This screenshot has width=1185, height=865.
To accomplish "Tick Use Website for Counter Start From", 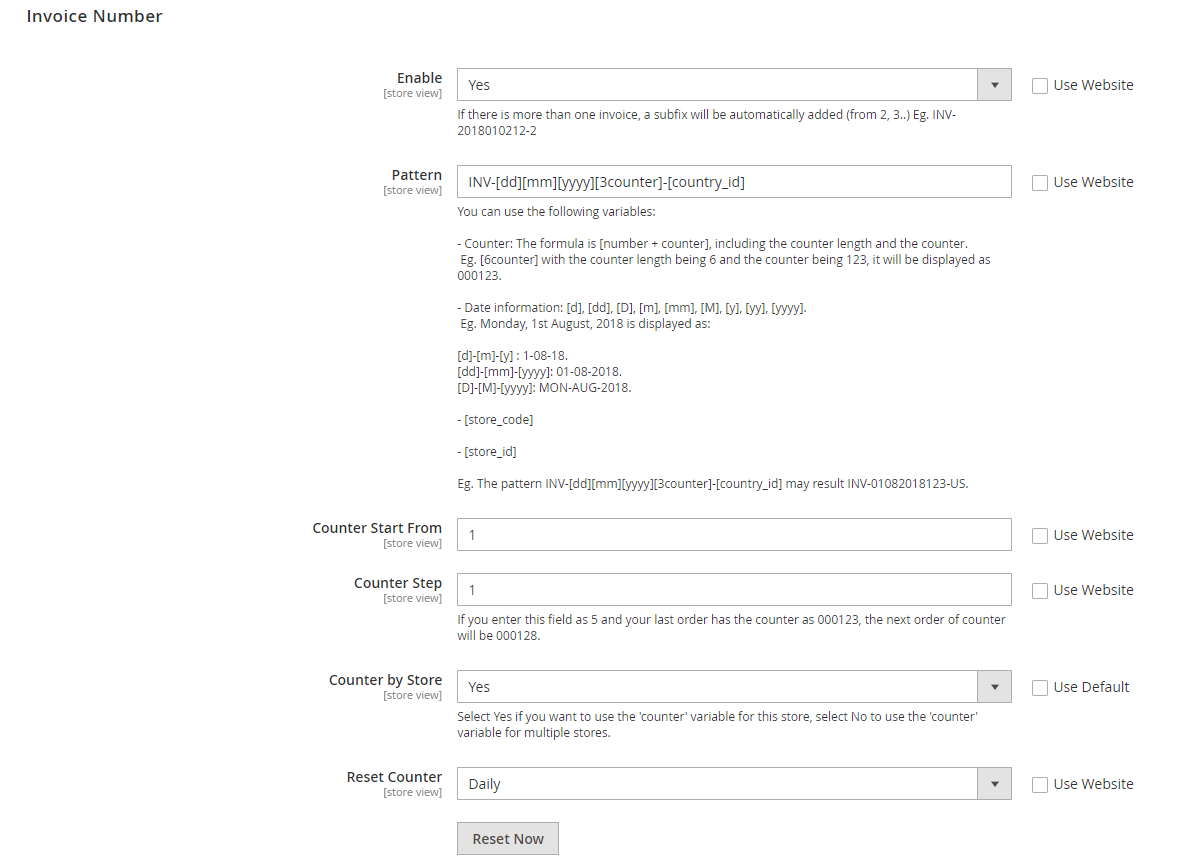I will pyautogui.click(x=1040, y=536).
